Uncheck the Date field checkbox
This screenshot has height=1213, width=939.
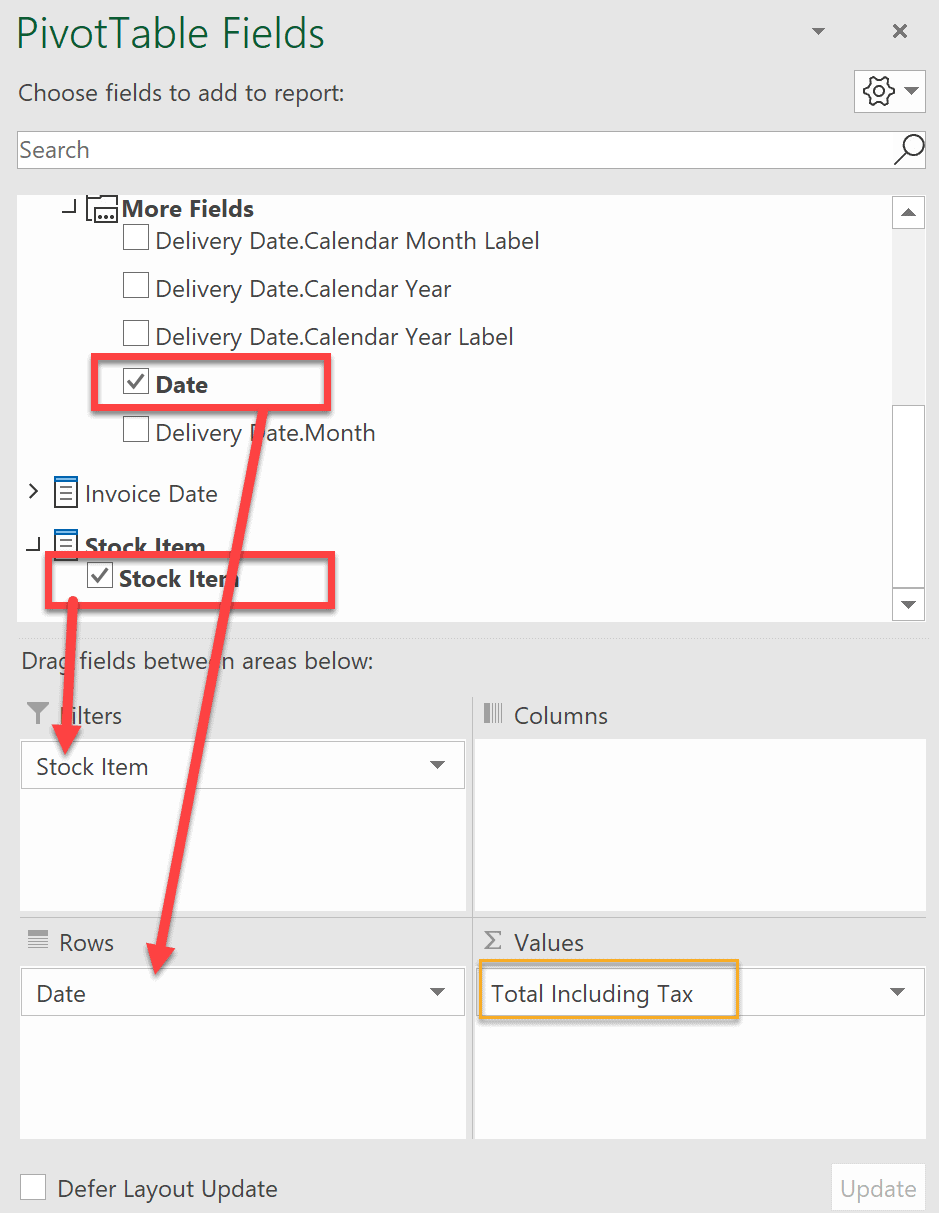136,382
